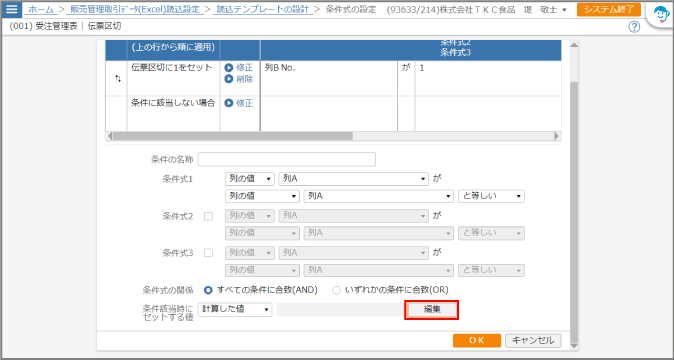Open 条件式1 second-line 列の値 dropdown

(x=262, y=196)
